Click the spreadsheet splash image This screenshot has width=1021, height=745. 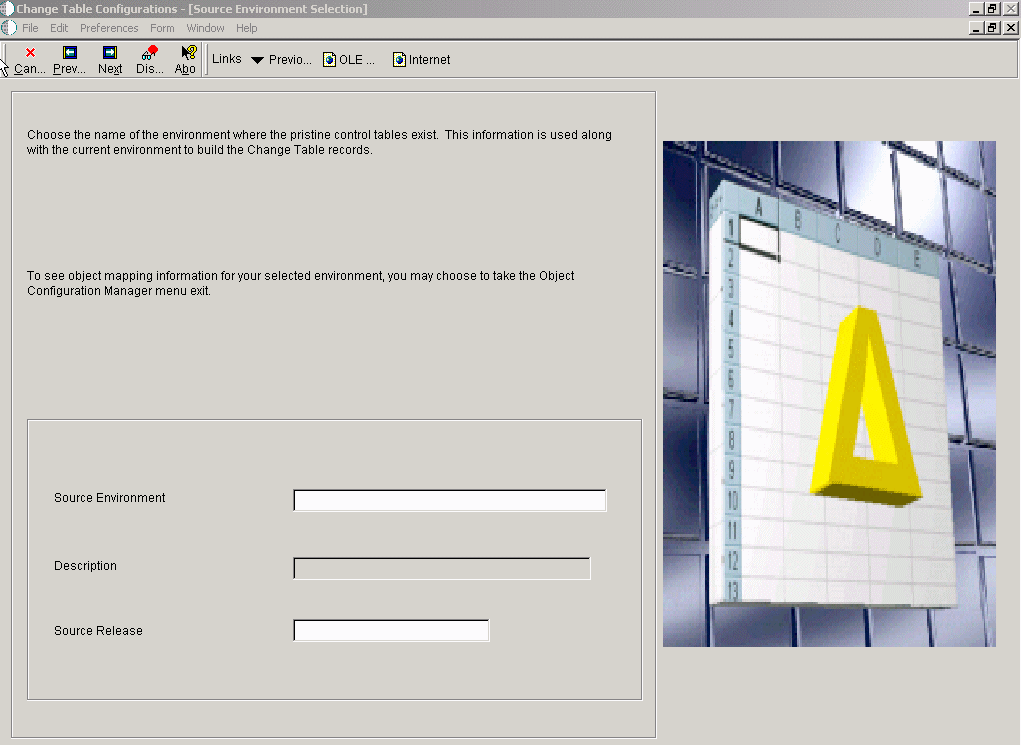(829, 394)
